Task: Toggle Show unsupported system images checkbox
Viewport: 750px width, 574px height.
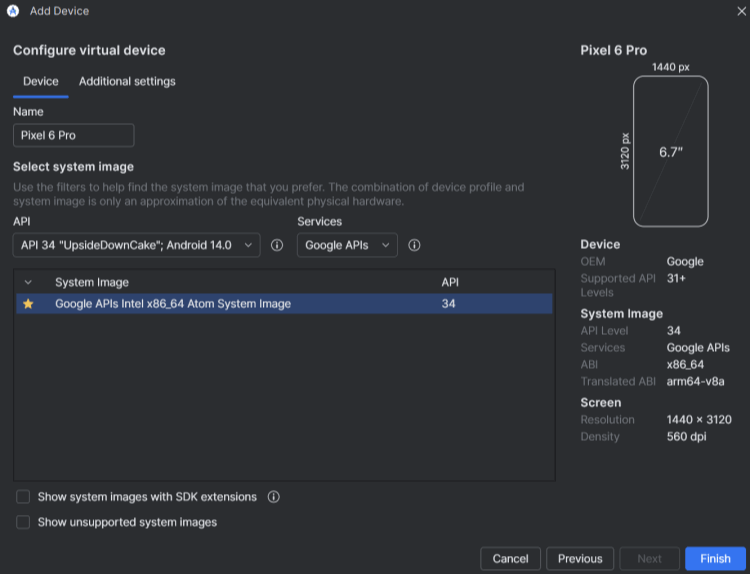Action: 23,522
